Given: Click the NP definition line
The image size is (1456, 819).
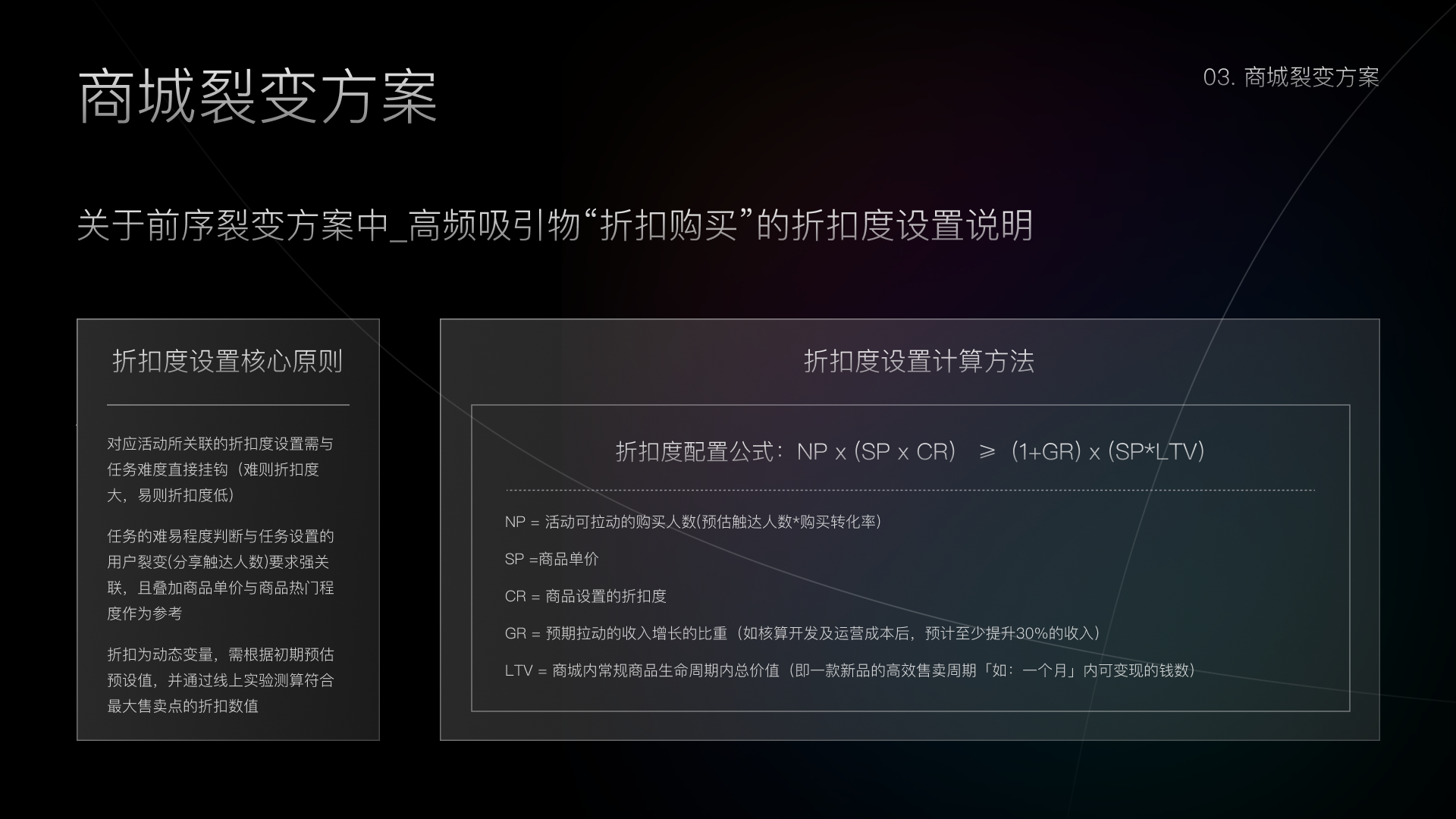Looking at the screenshot, I should (x=693, y=522).
